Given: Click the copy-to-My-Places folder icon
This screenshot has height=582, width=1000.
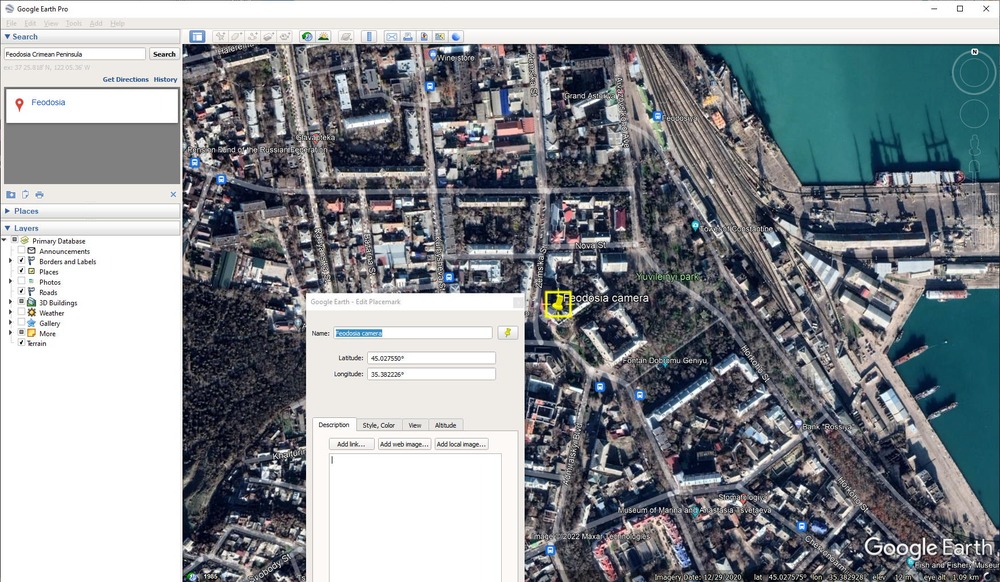Looking at the screenshot, I should pyautogui.click(x=11, y=194).
